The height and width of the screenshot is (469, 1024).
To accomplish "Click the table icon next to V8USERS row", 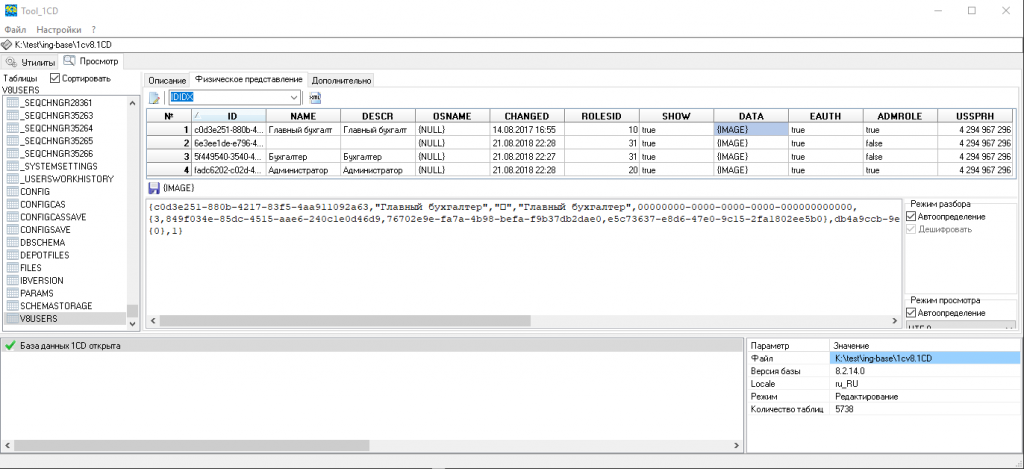I will (12, 319).
